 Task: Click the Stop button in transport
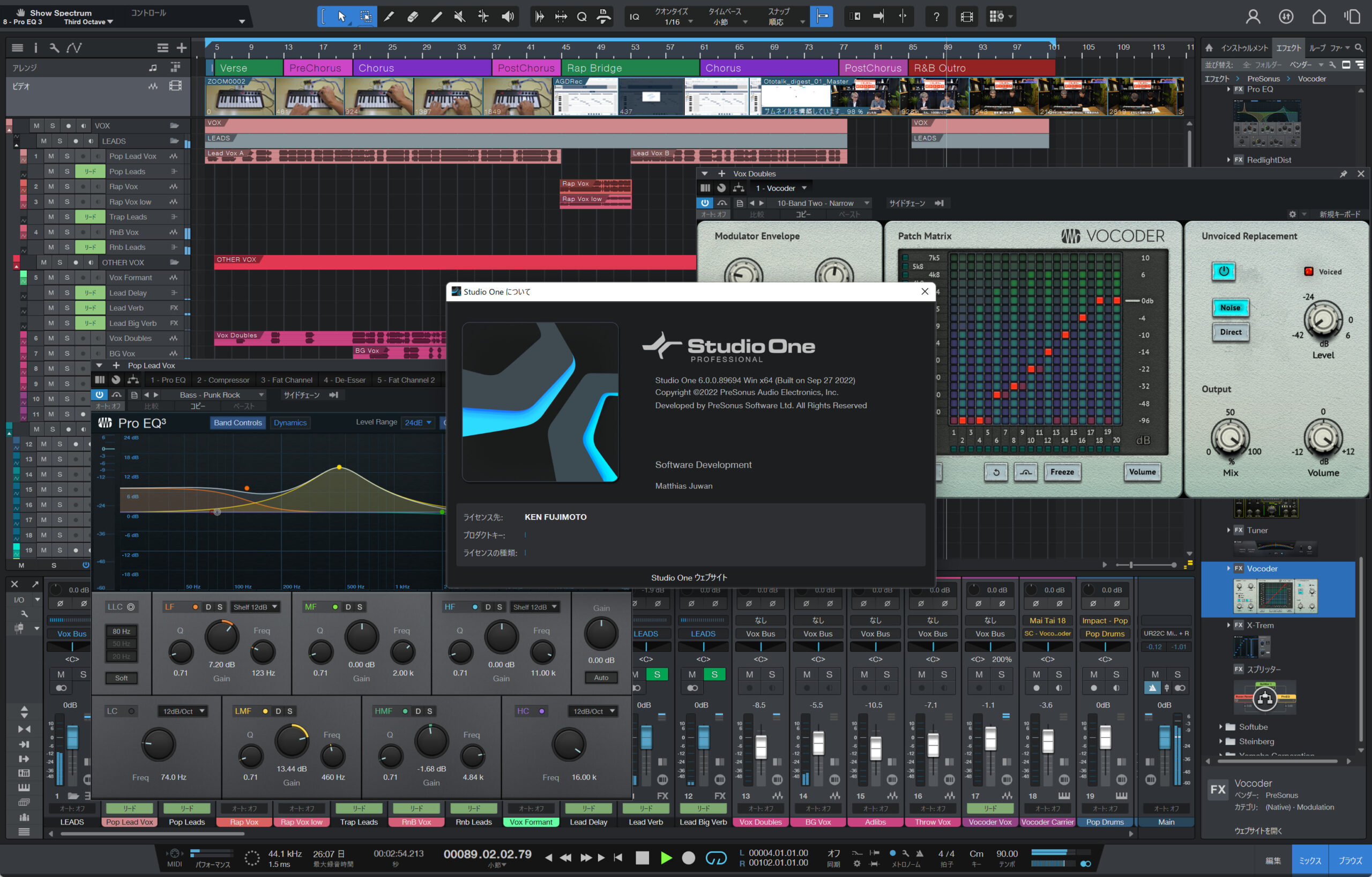point(642,858)
